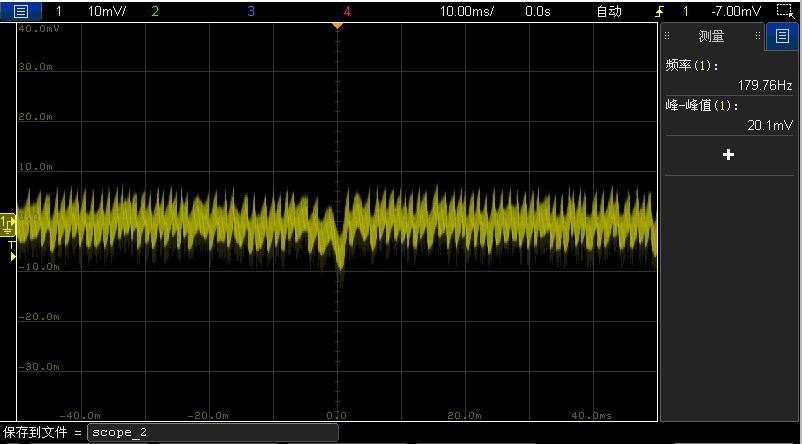Toggle channel 2 on
This screenshot has height=444, width=802.
click(x=154, y=12)
